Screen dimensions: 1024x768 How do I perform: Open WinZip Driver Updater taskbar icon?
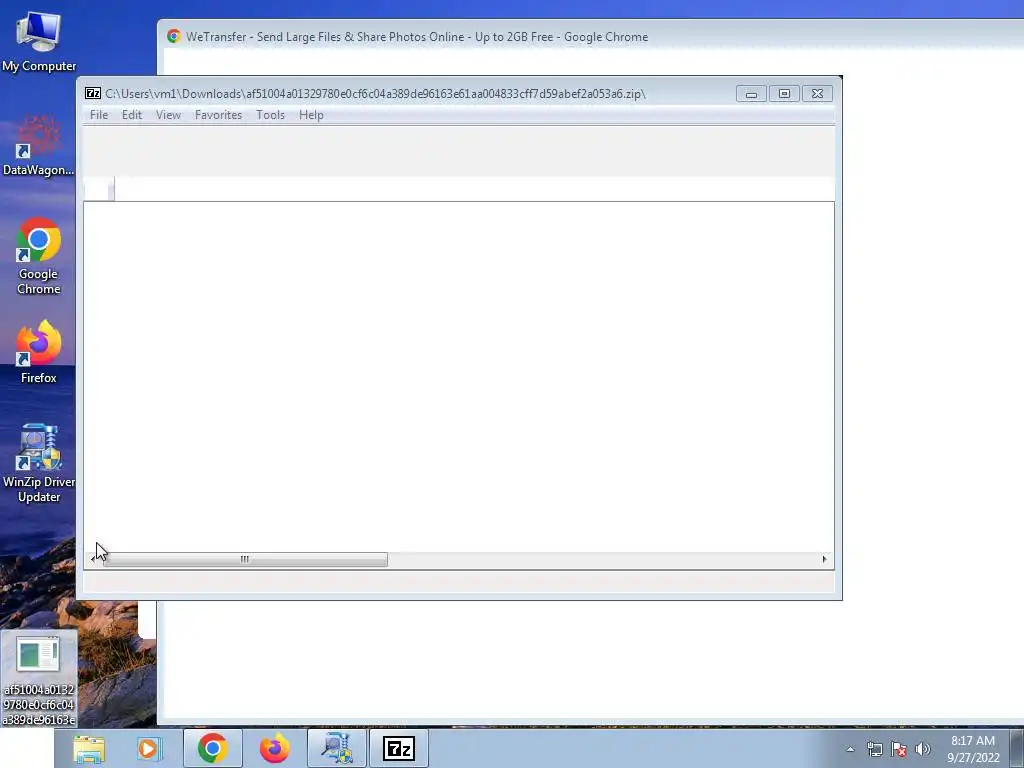click(336, 748)
